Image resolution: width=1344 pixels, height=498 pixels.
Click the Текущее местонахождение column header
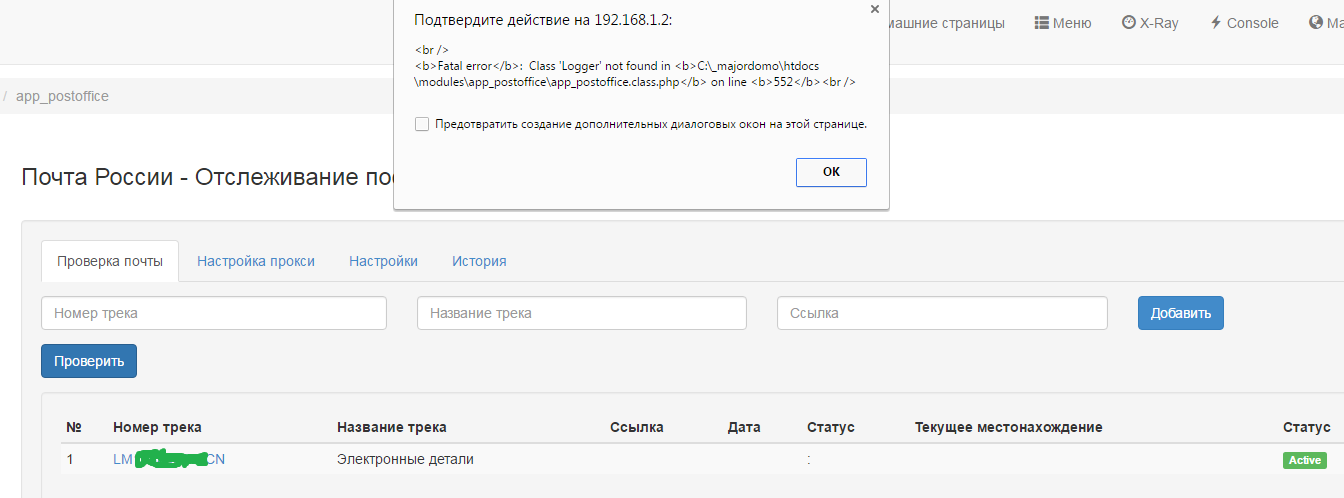(1008, 427)
